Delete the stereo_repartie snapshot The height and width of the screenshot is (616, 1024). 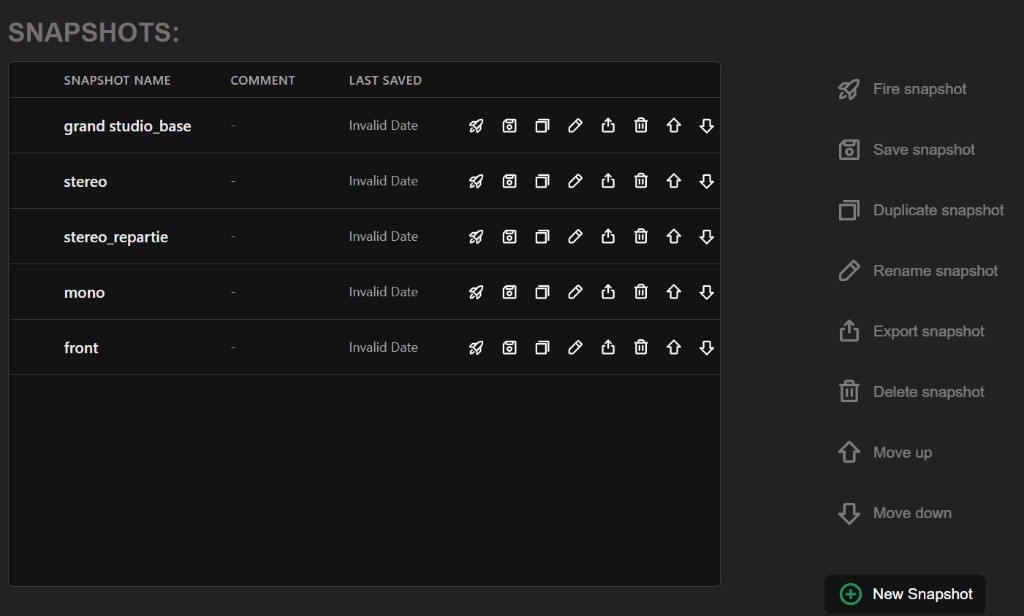(641, 236)
